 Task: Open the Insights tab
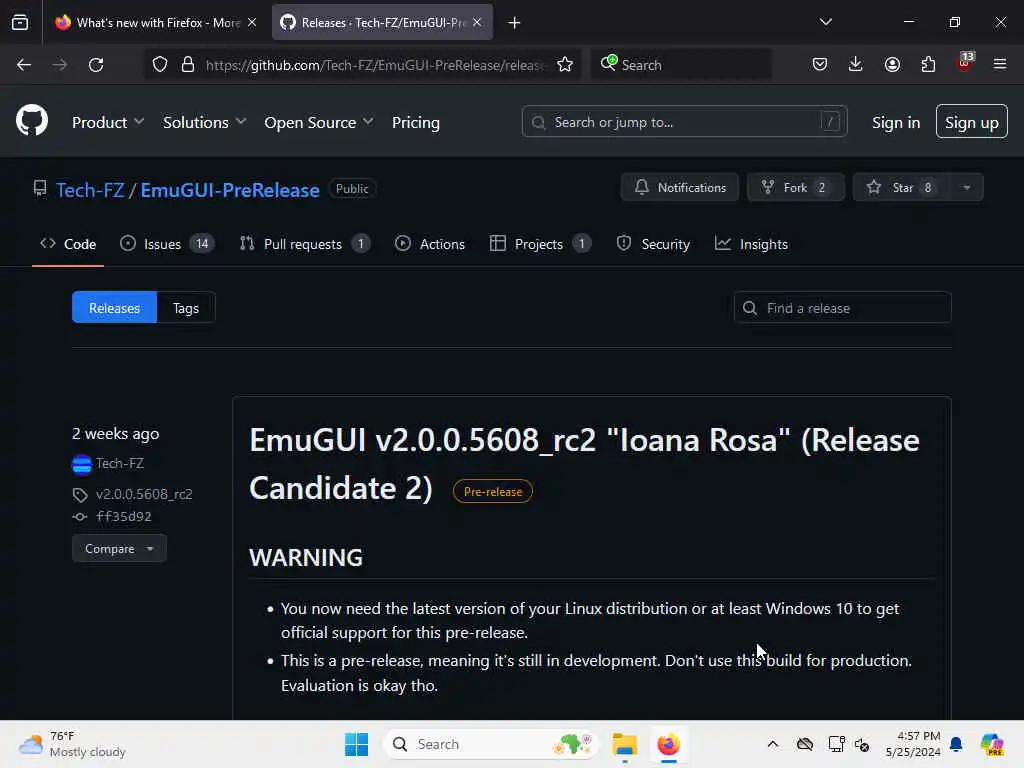751,244
